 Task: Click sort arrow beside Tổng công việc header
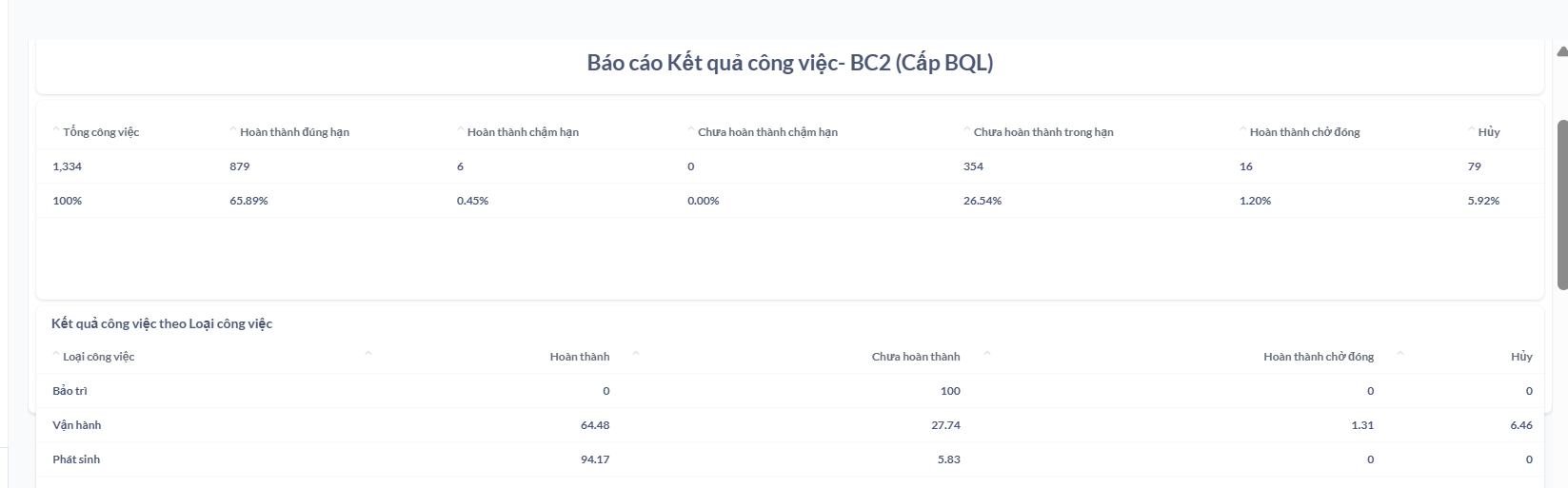[x=56, y=129]
